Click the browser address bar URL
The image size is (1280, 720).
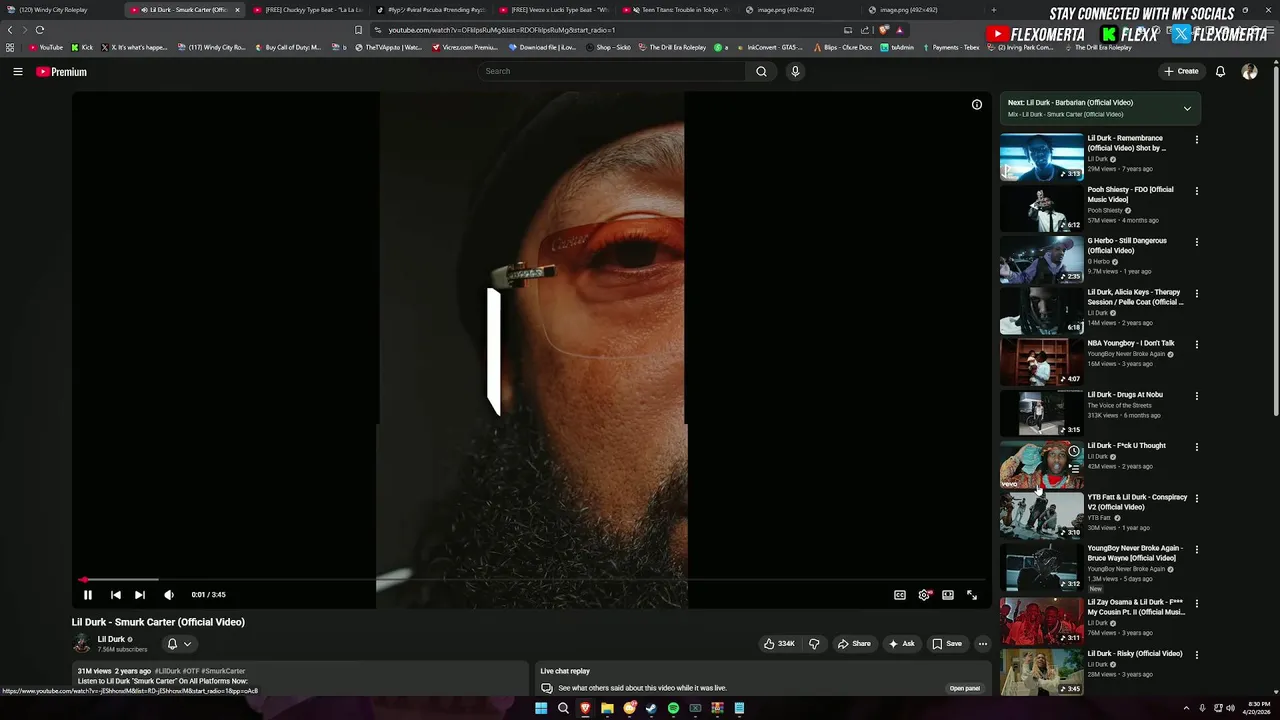[501, 30]
